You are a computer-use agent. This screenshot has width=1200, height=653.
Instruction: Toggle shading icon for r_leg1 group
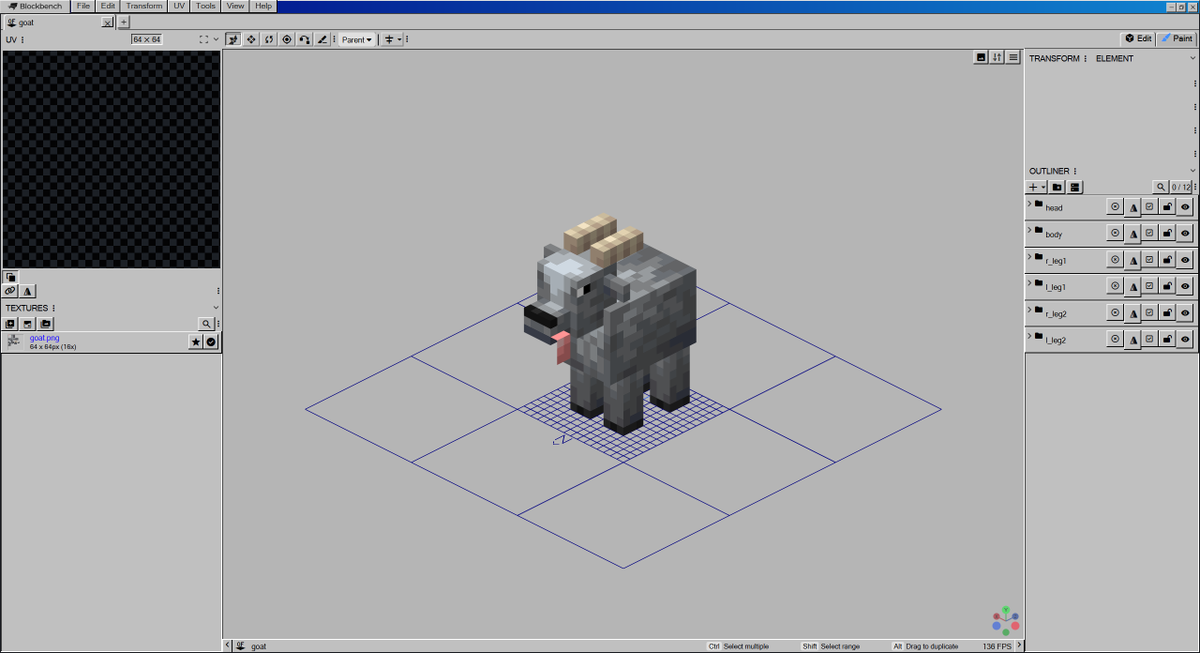pyautogui.click(x=1133, y=260)
